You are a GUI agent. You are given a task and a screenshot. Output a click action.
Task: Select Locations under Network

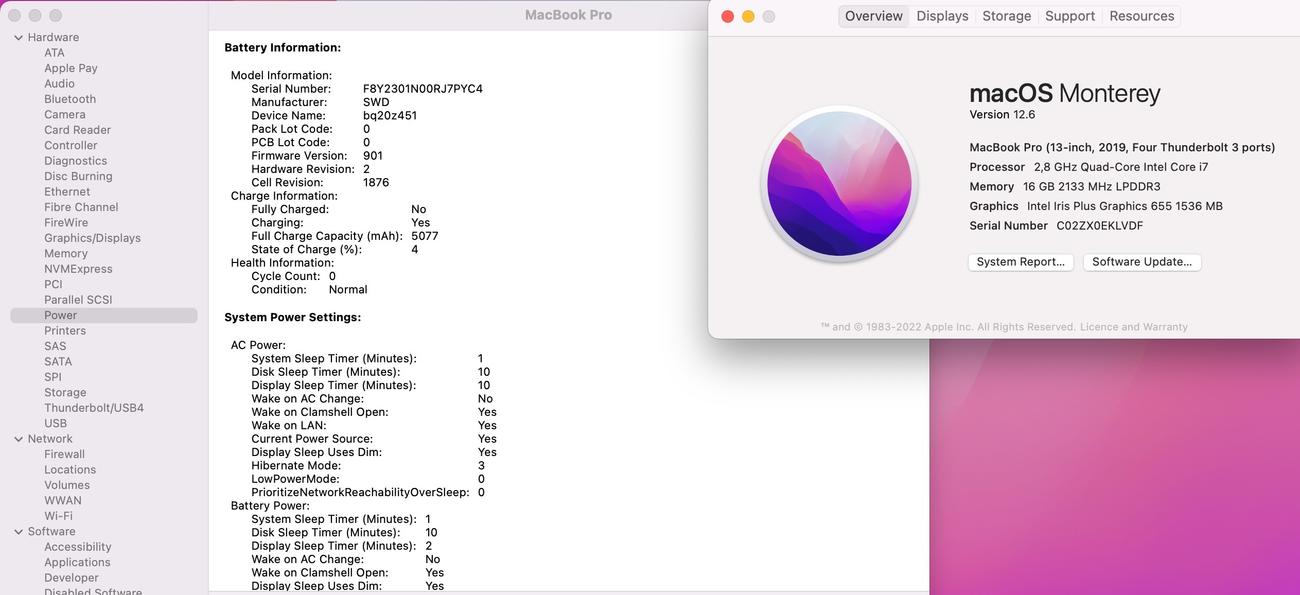click(x=70, y=470)
